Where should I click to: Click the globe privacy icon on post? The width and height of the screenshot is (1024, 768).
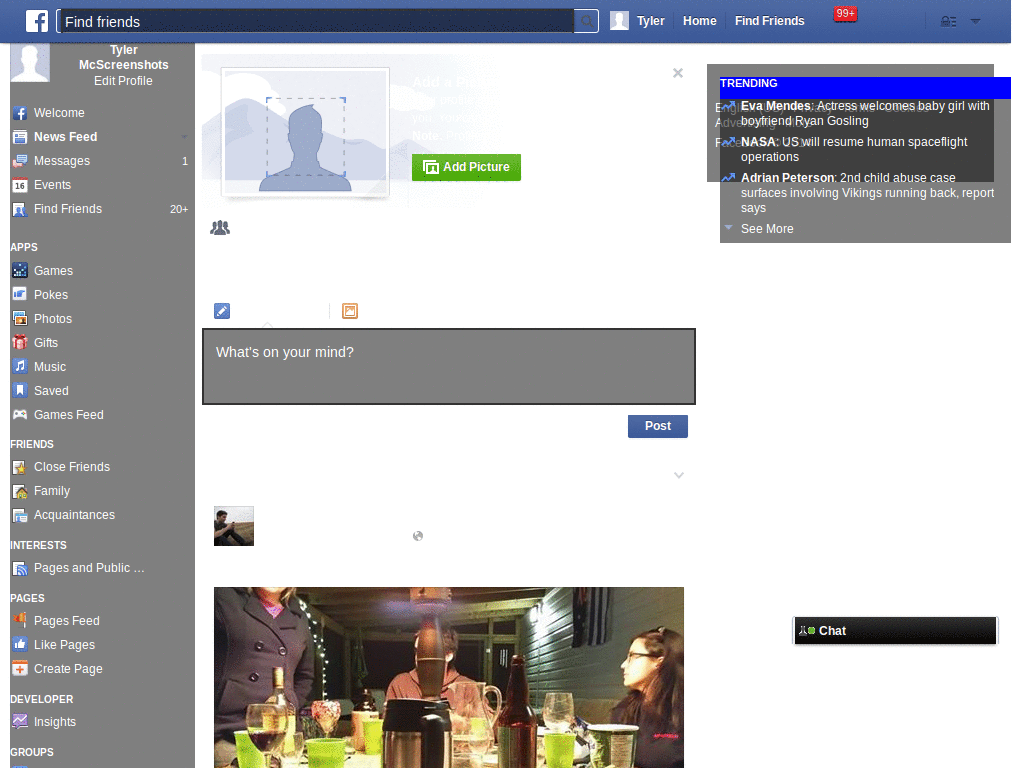click(x=418, y=536)
